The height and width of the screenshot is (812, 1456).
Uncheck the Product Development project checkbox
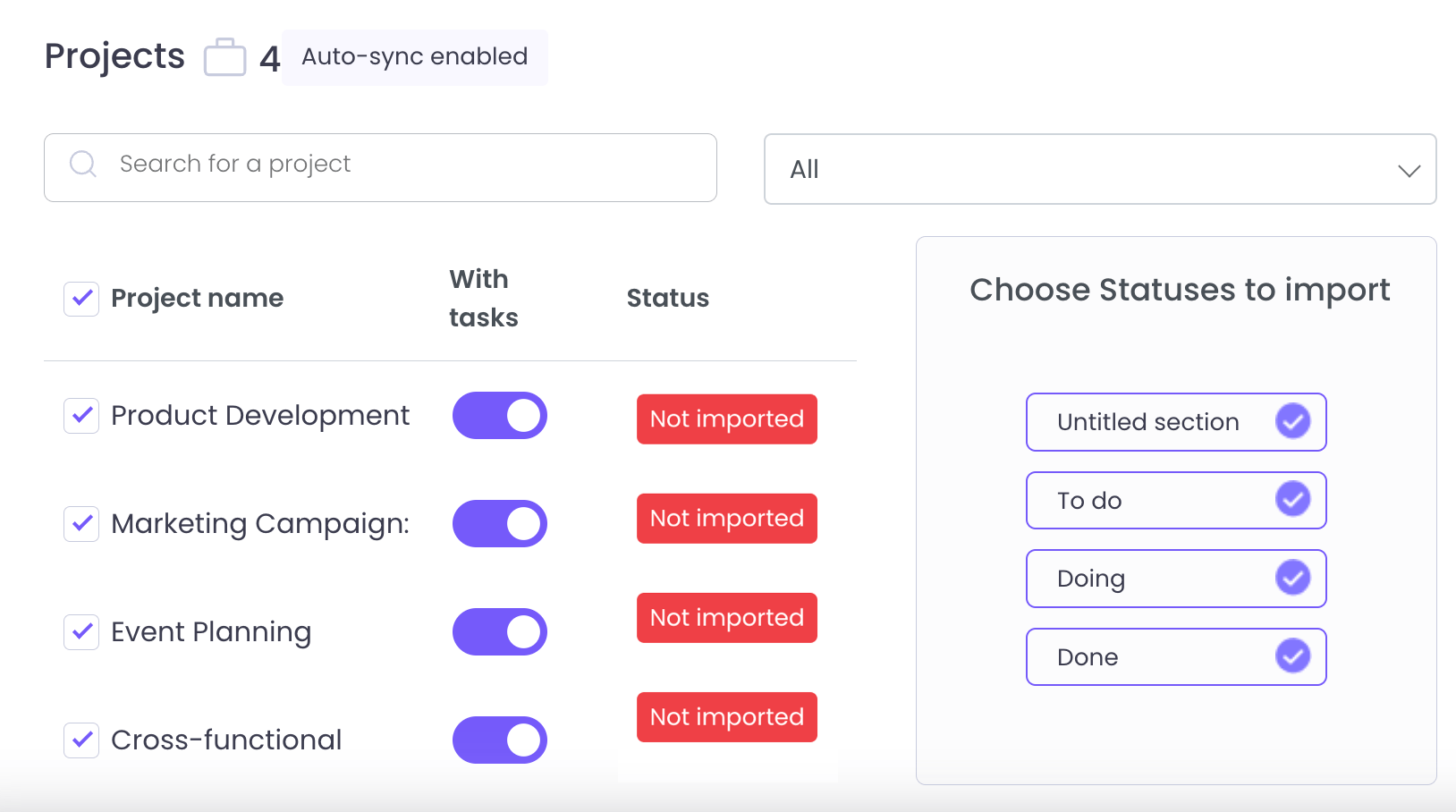pos(81,416)
